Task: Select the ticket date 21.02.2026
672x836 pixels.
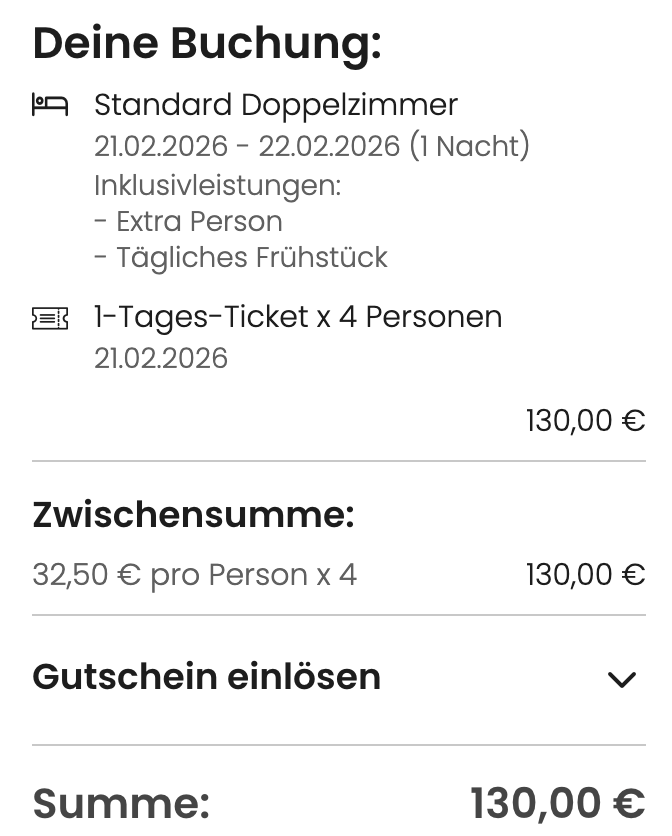Action: 160,357
